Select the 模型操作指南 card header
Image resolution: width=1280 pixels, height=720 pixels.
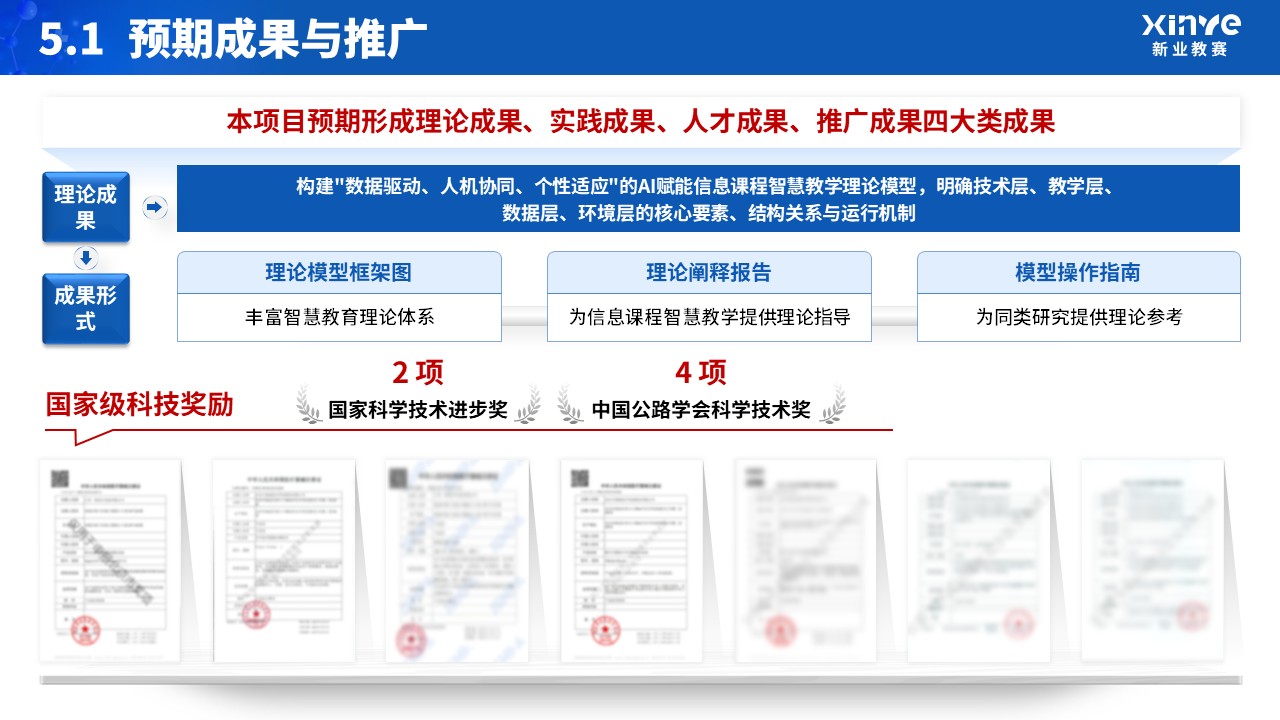point(1078,272)
